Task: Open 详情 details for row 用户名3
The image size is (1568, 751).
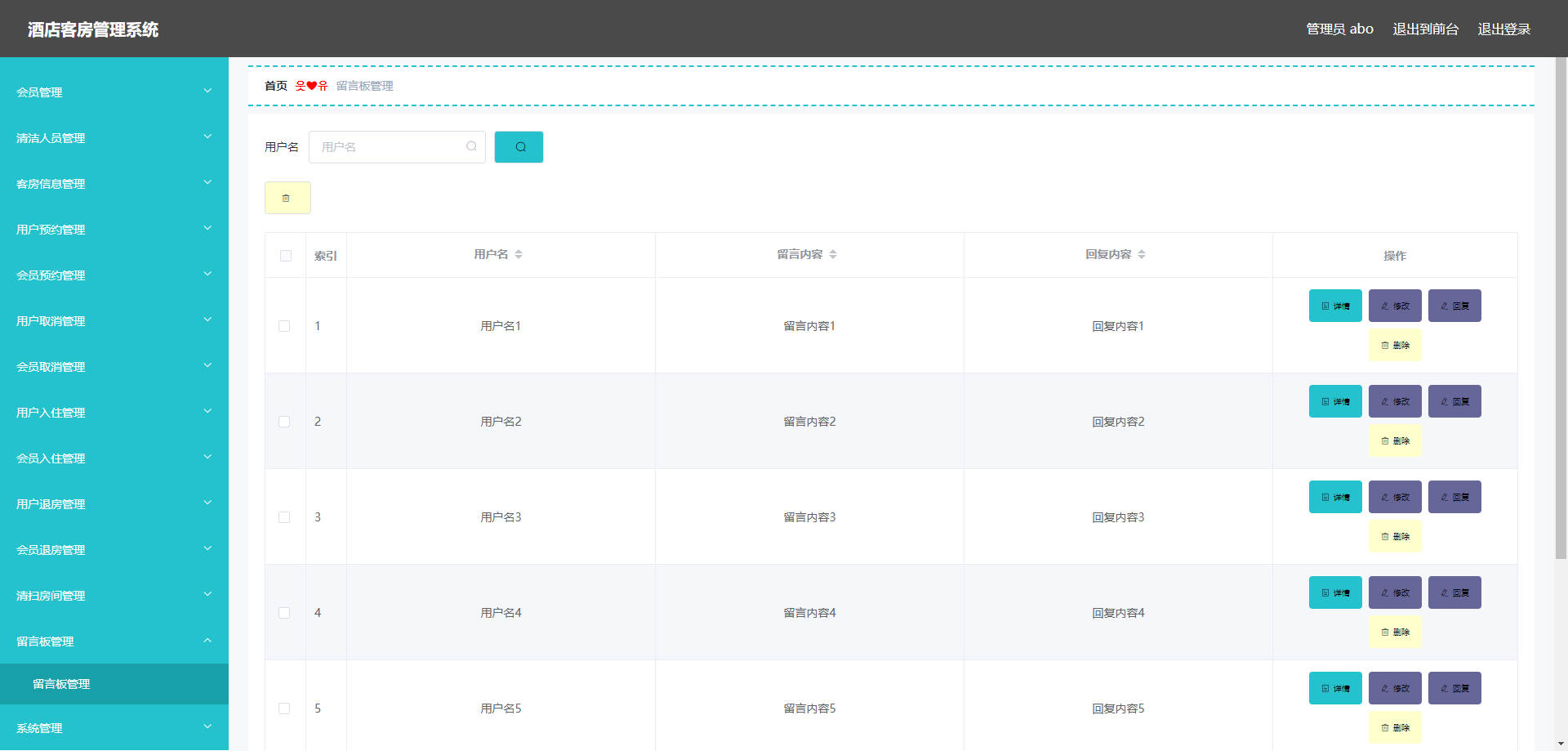Action: point(1335,497)
